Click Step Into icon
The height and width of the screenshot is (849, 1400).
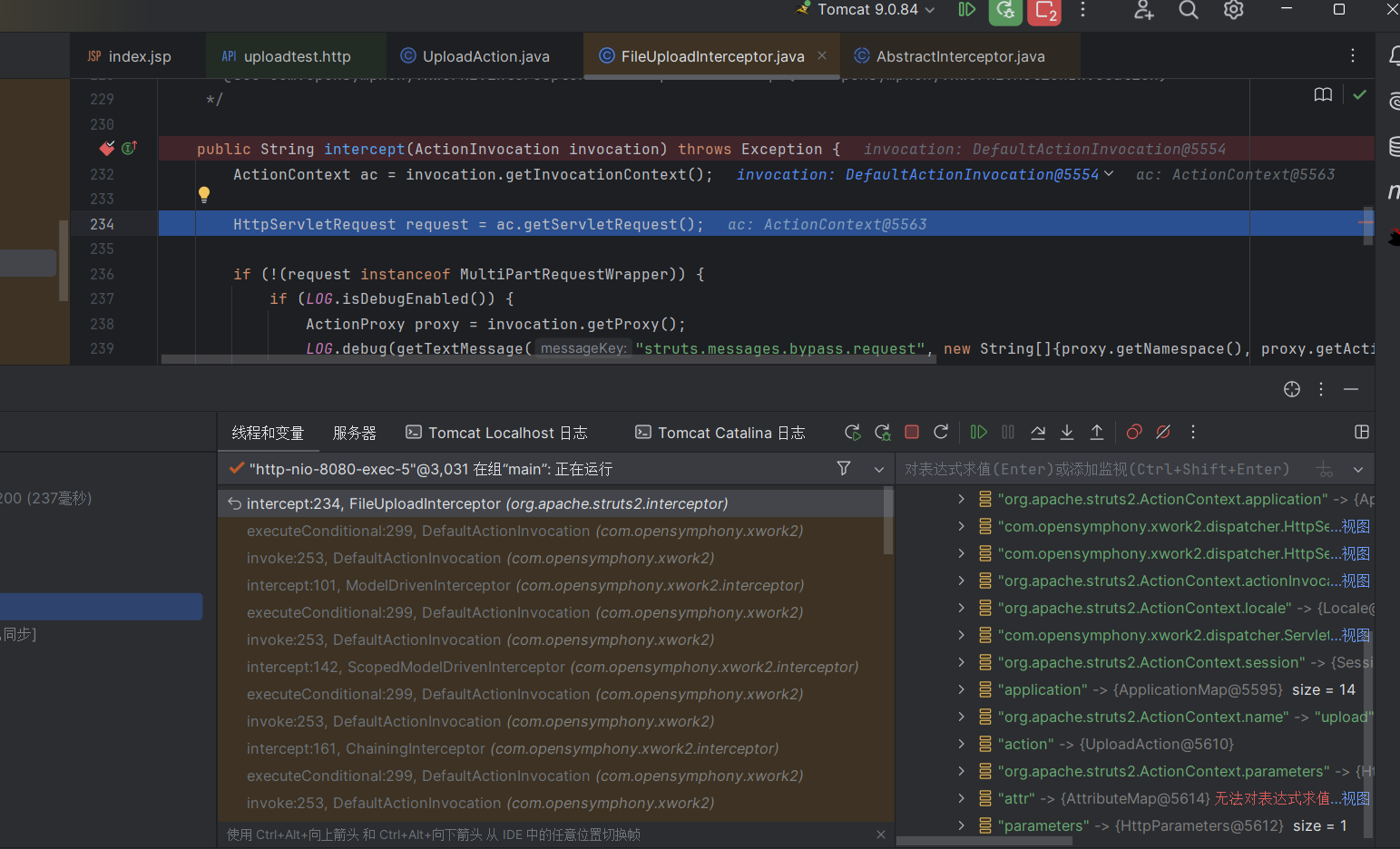pos(1067,433)
